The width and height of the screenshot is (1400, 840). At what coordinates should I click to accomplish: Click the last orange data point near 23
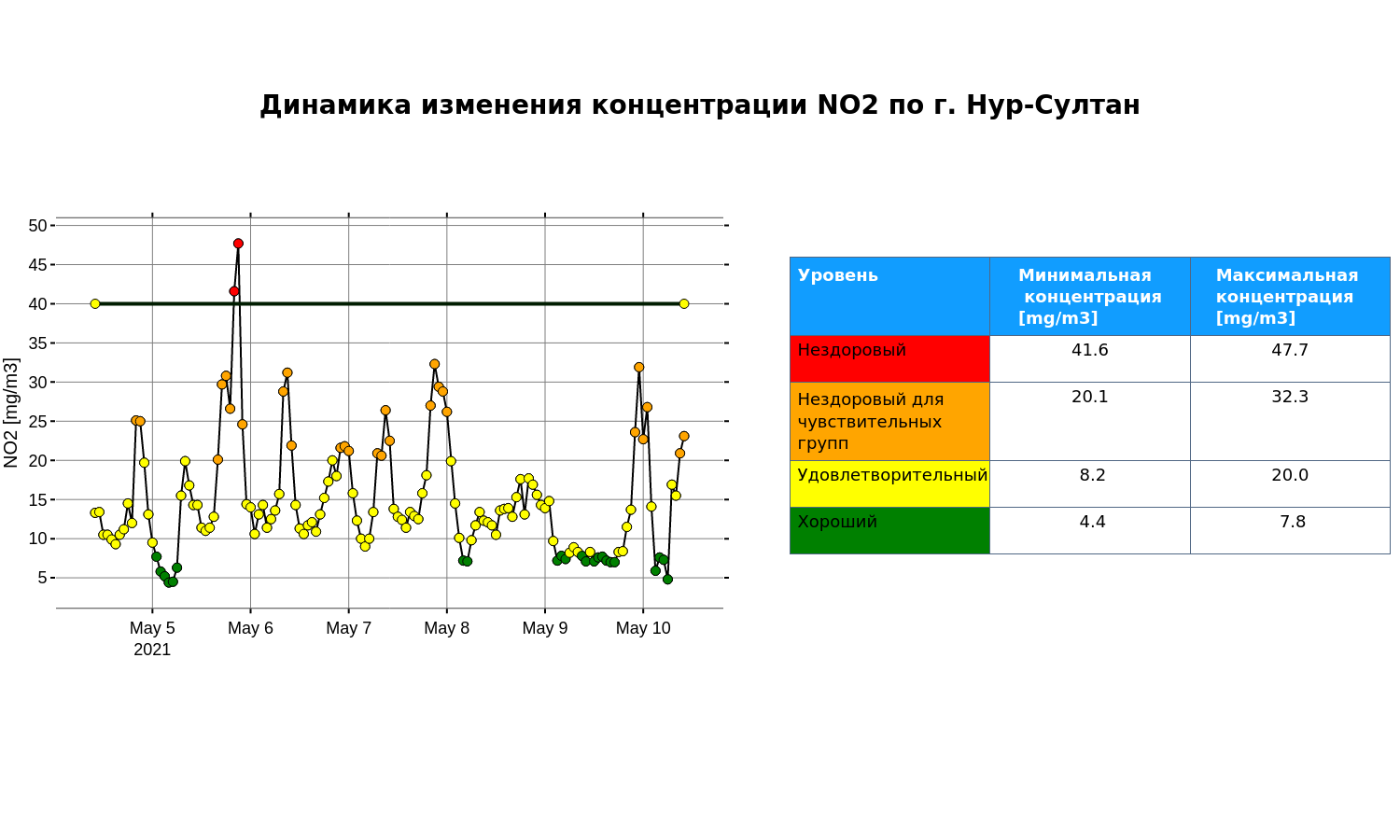[x=684, y=436]
